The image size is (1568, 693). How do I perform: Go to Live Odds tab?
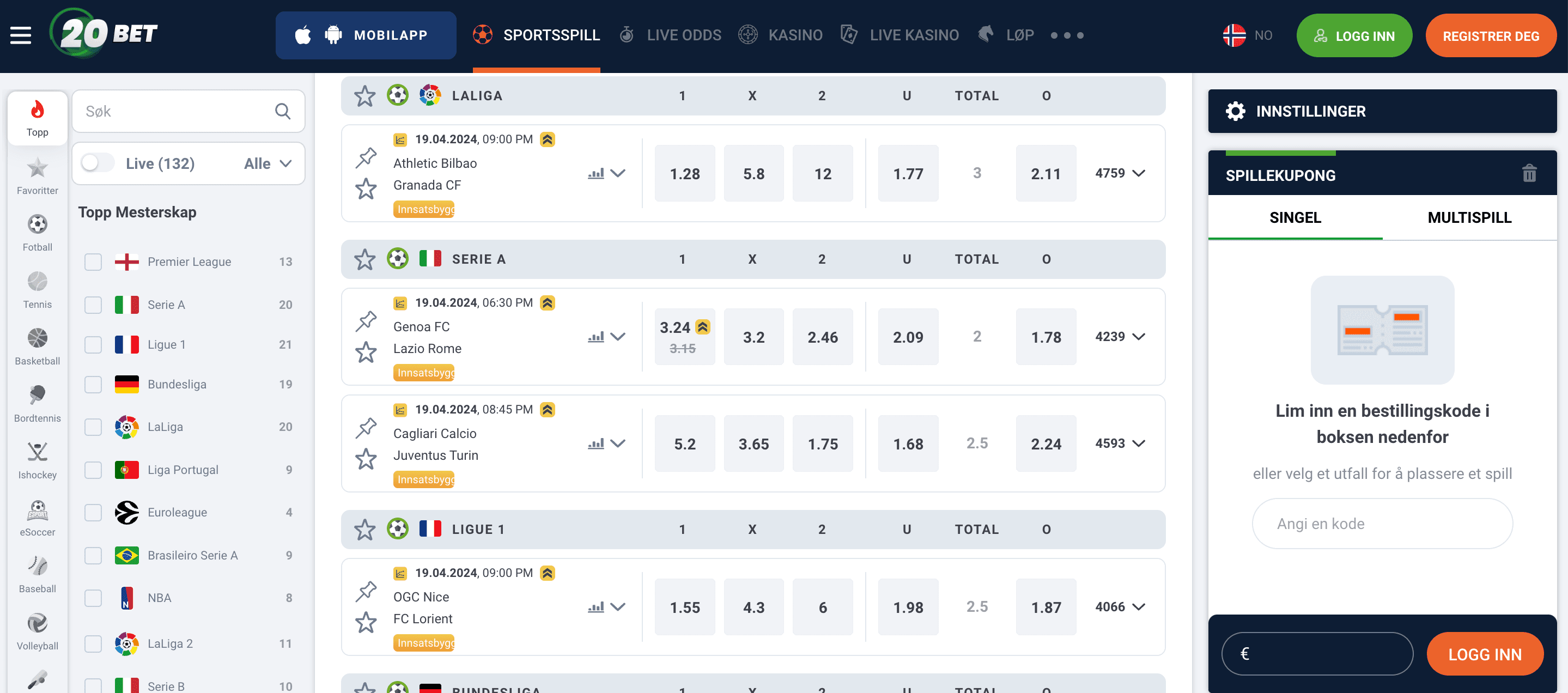tap(670, 35)
